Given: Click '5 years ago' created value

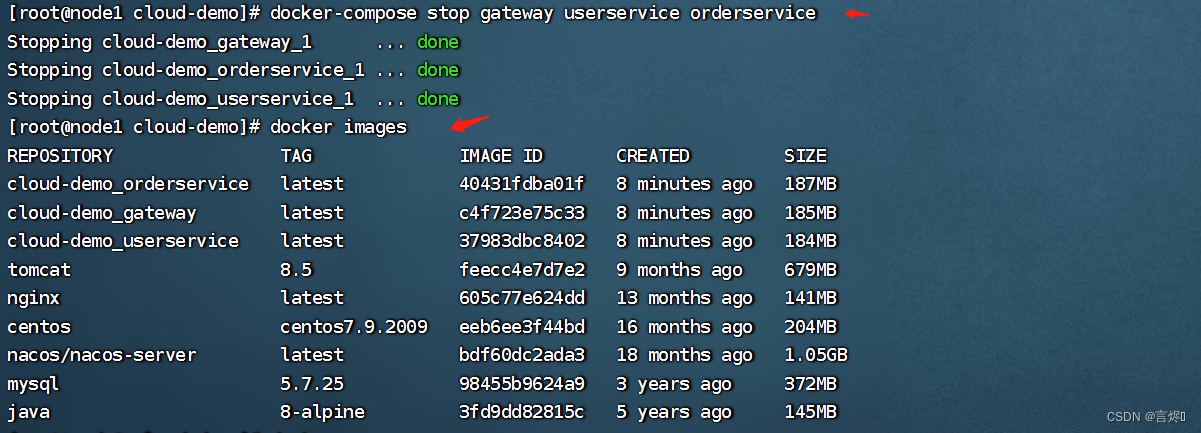Looking at the screenshot, I should [x=674, y=412].
